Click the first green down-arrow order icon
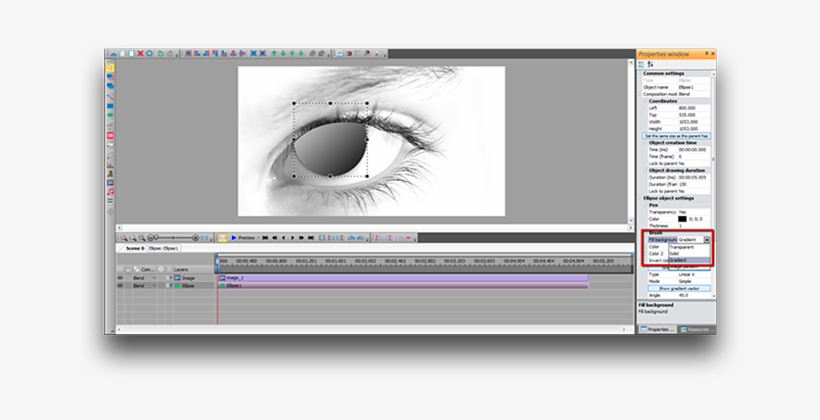820x420 pixels. click(x=283, y=53)
